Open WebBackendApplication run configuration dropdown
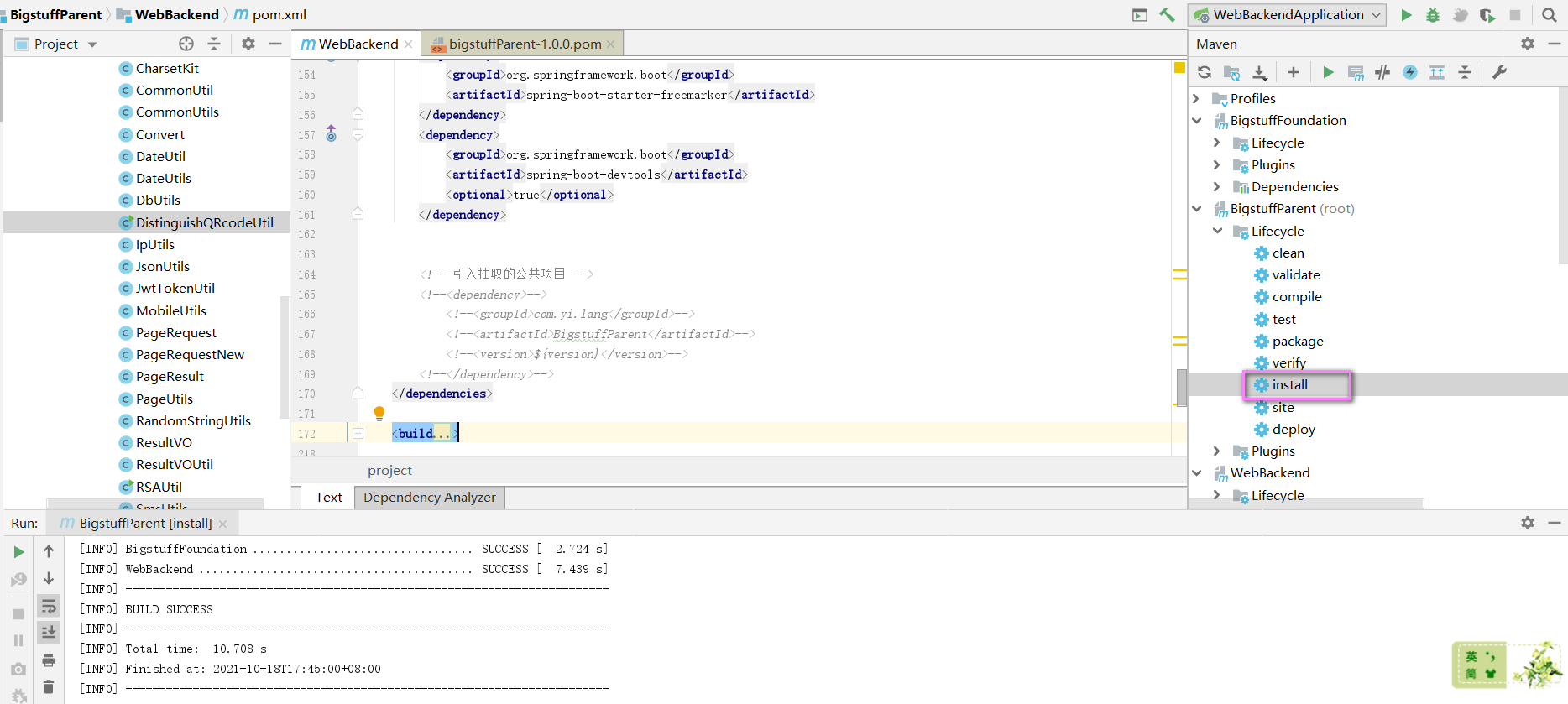Image resolution: width=1568 pixels, height=704 pixels. 1287,15
